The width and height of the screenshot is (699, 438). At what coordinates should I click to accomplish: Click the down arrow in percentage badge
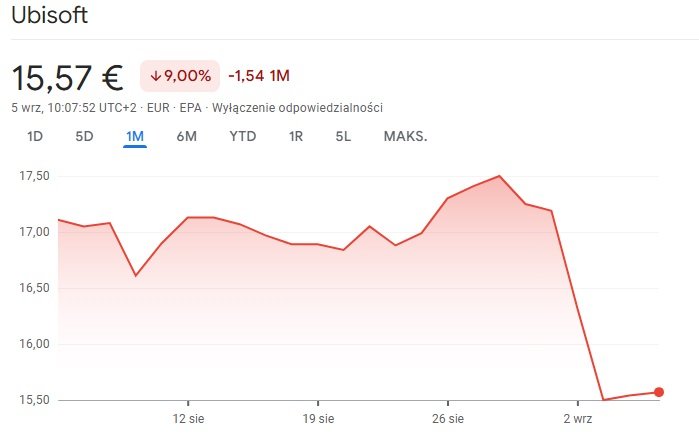[x=156, y=76]
